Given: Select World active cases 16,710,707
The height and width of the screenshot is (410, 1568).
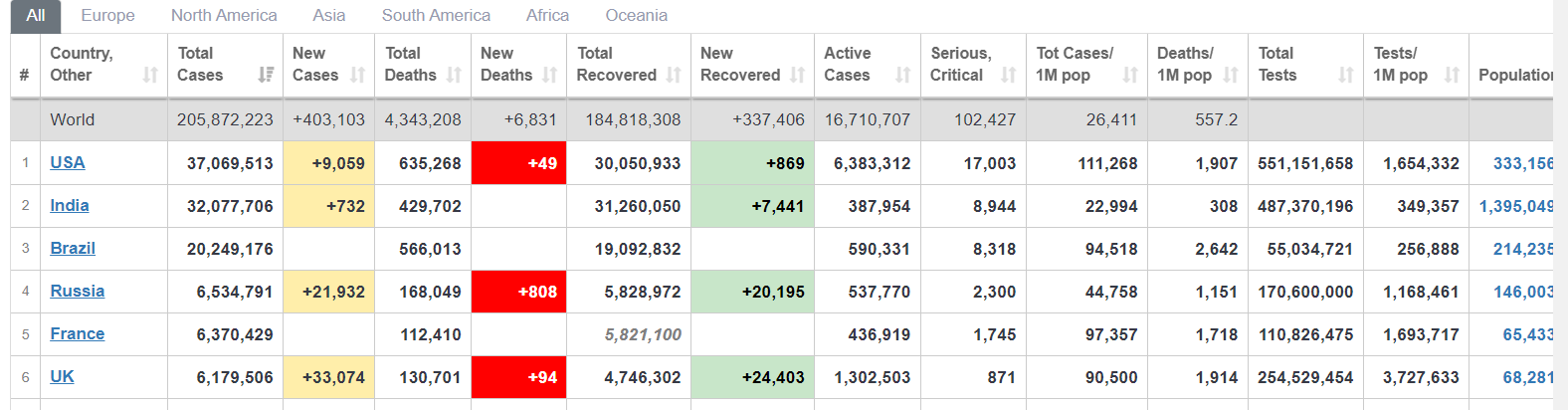Looking at the screenshot, I should coord(868,119).
